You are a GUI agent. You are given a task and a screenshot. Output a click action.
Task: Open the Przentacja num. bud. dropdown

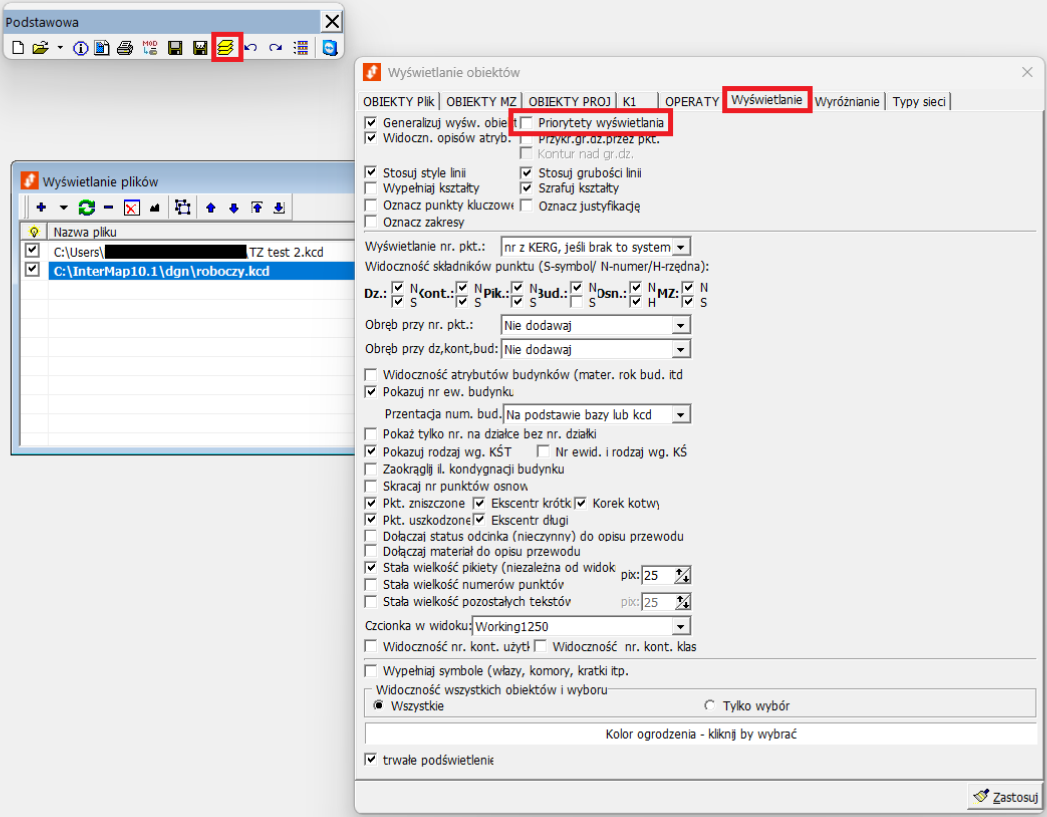(x=681, y=414)
